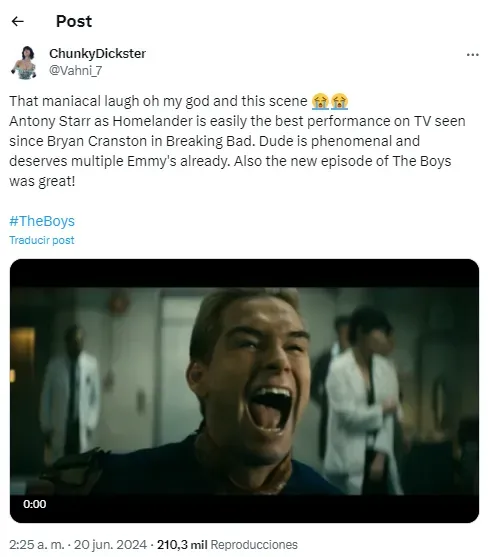The width and height of the screenshot is (488, 557).
Task: Click the second crying emoji in tweet
Action: click(339, 101)
